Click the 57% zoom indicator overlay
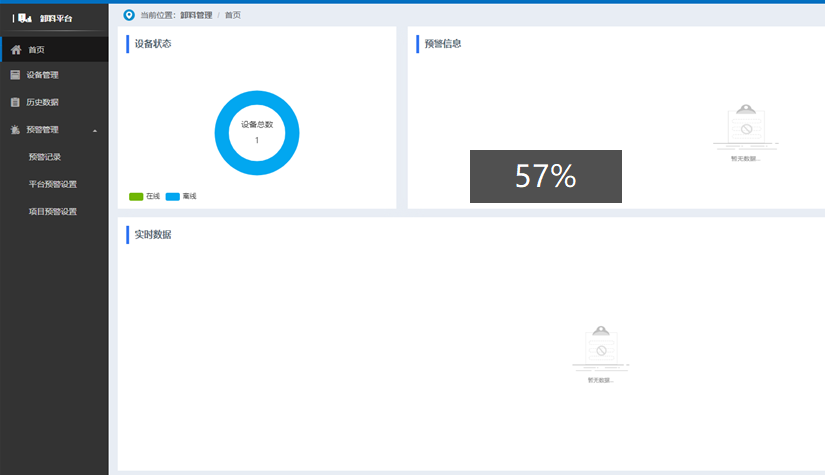The width and height of the screenshot is (825, 475). point(546,176)
